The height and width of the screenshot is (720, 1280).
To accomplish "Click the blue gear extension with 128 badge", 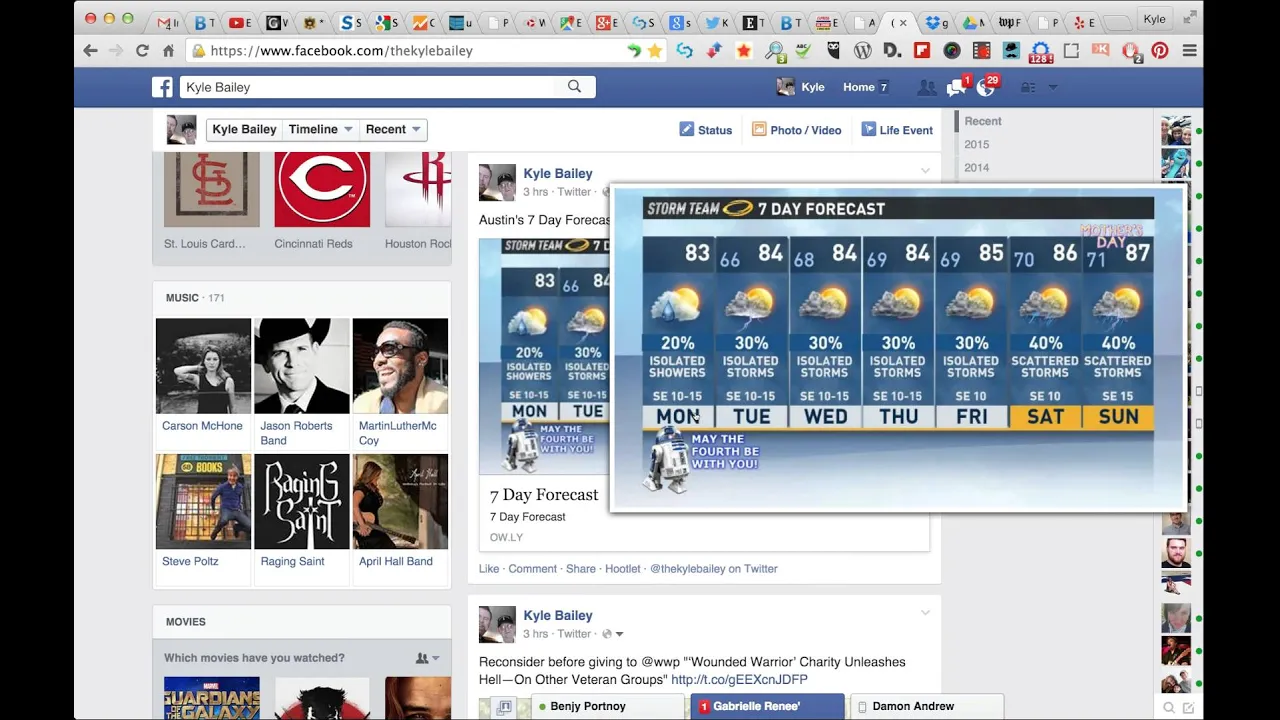I will pos(1041,52).
